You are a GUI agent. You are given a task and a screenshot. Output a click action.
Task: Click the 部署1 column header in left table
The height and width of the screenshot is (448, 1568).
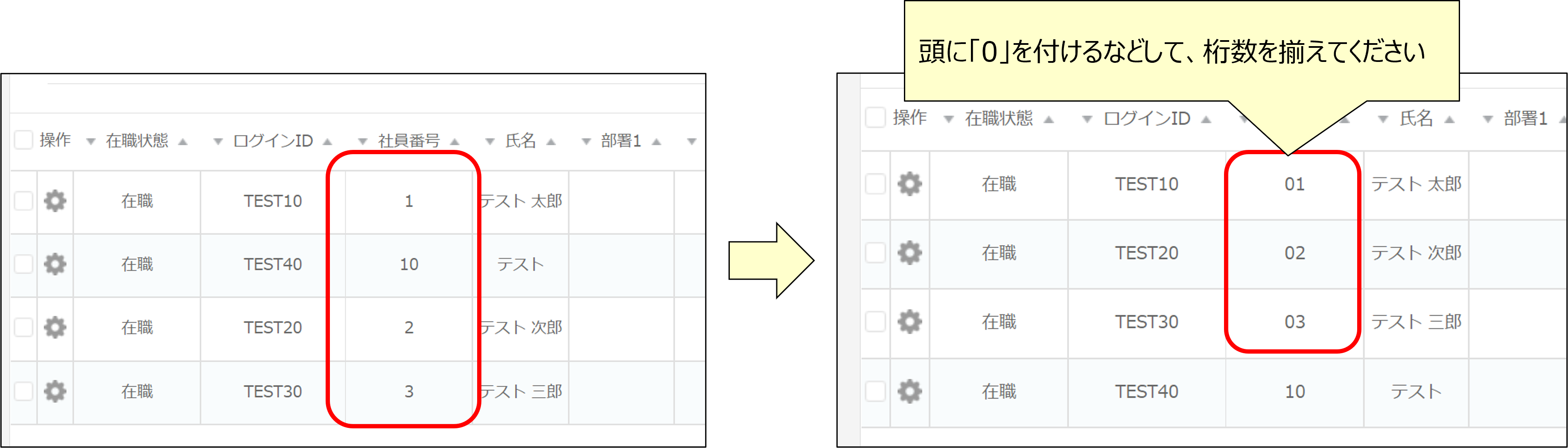[621, 141]
